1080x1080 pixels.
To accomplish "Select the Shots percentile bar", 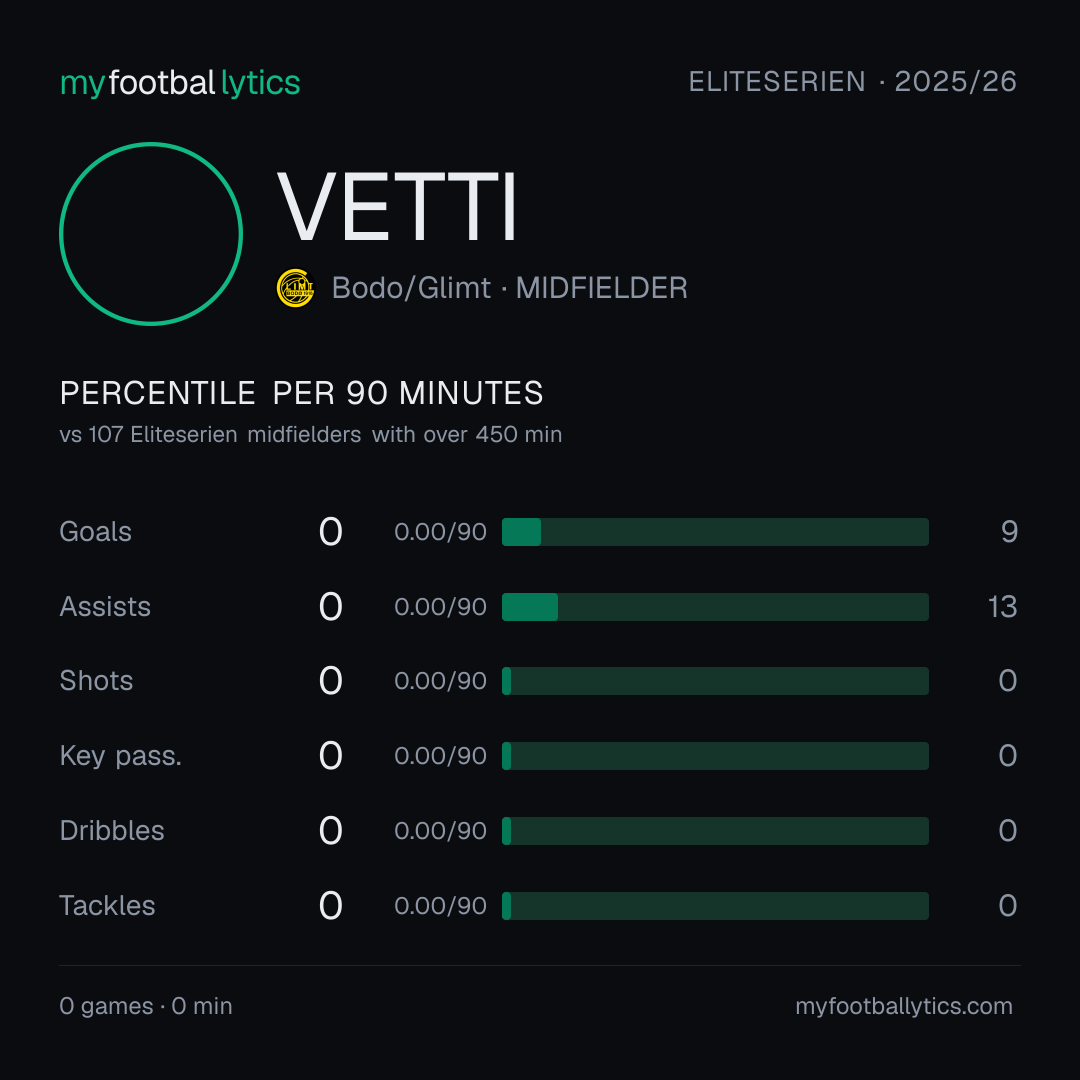I will tap(715, 681).
